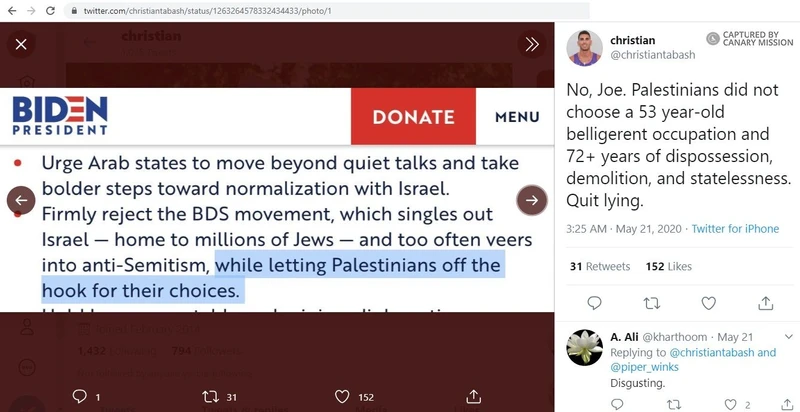Click the browser URL address bar
Screen dimensions: 800x412
click(327, 10)
